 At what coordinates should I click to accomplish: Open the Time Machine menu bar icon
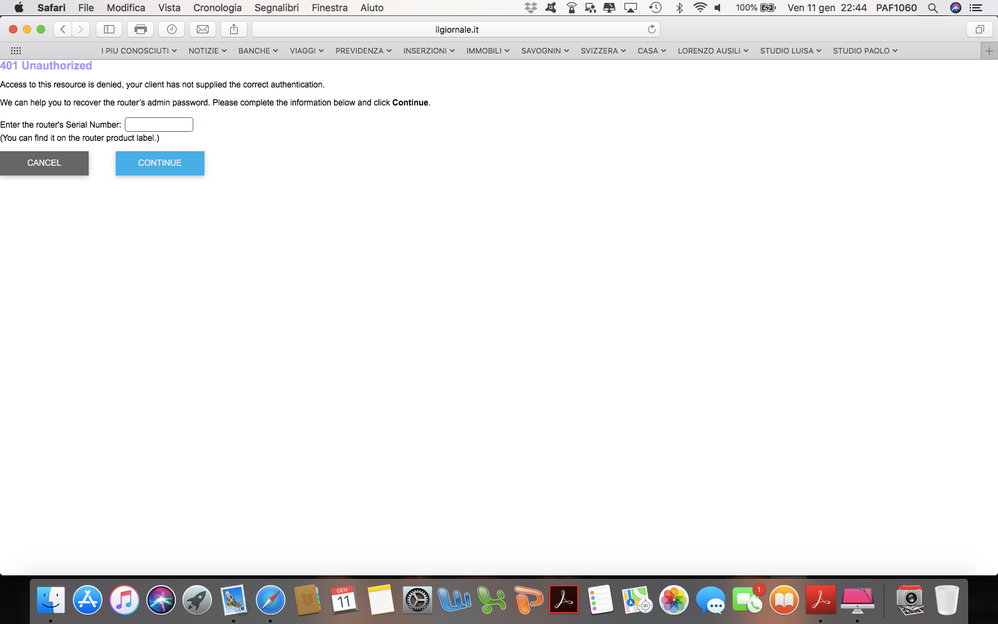tap(655, 8)
